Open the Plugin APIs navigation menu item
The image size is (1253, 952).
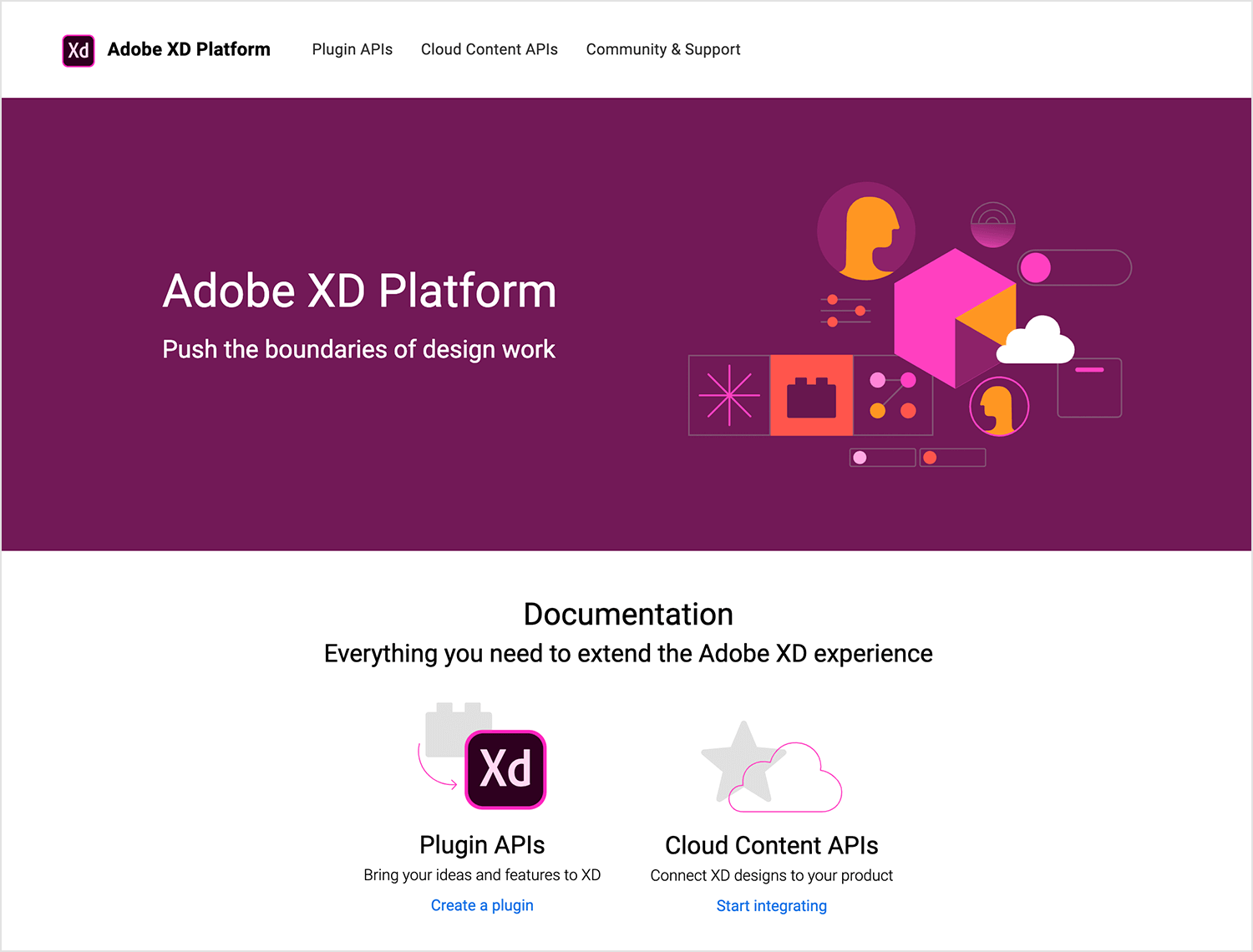pyautogui.click(x=352, y=49)
